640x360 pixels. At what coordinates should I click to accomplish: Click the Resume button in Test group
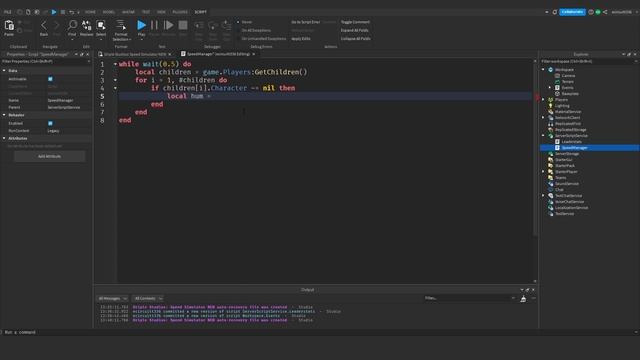(x=168, y=25)
